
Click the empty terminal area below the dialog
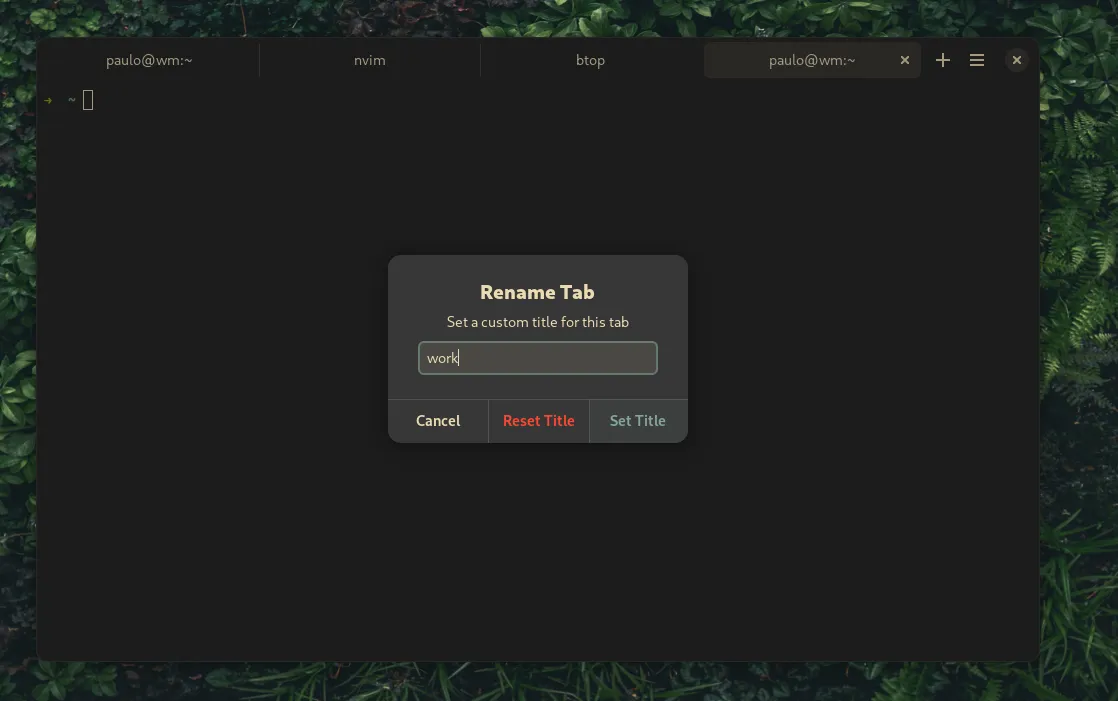pos(537,560)
